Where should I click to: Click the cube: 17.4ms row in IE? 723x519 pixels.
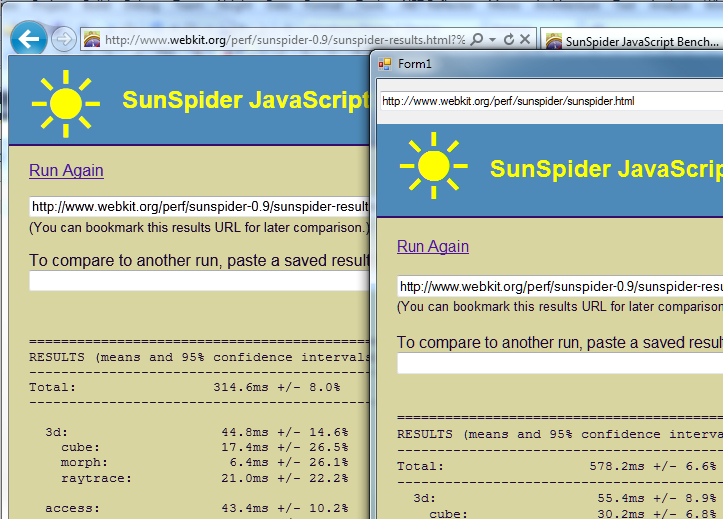coord(204,447)
